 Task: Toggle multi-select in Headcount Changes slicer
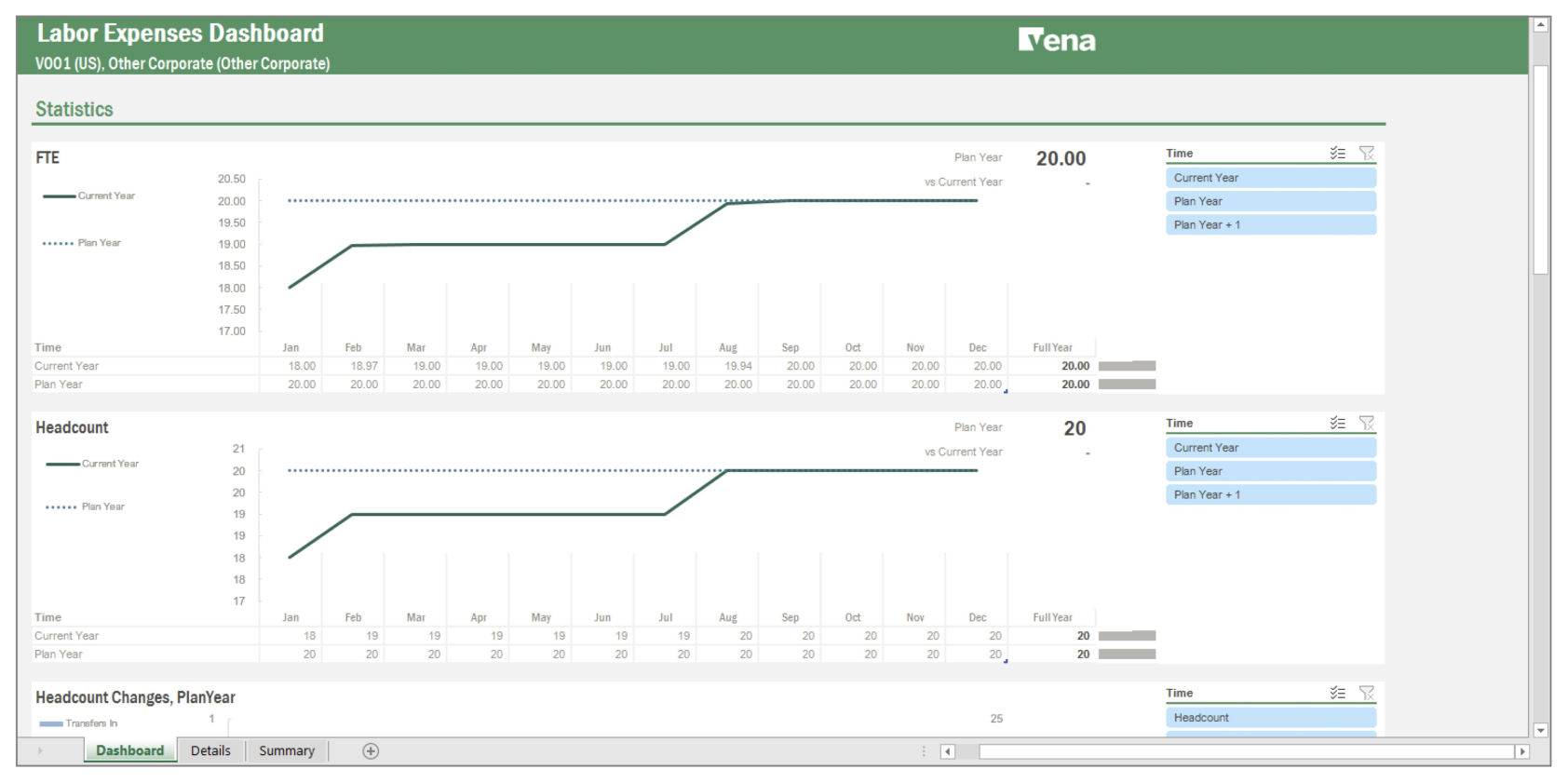(x=1337, y=693)
